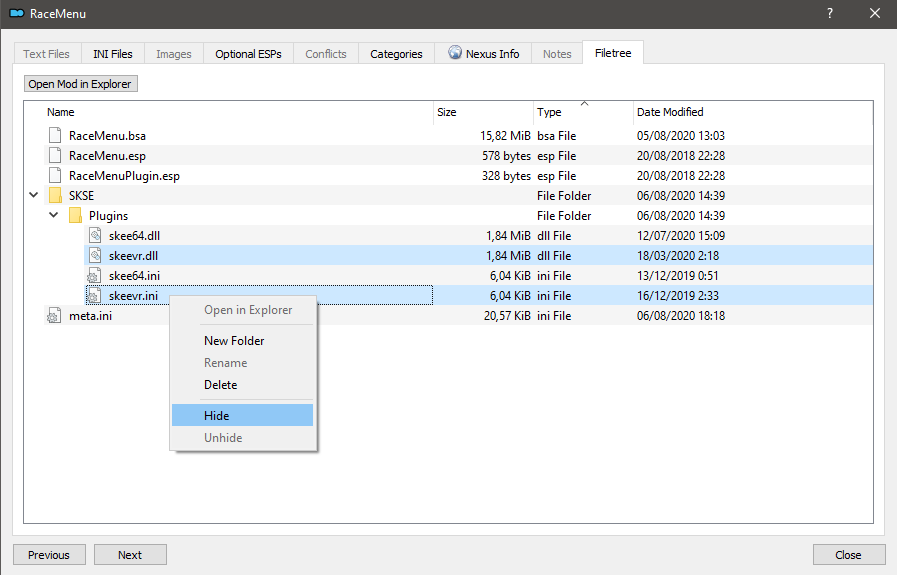
Task: Open the Conflicts tab
Action: pyautogui.click(x=326, y=54)
